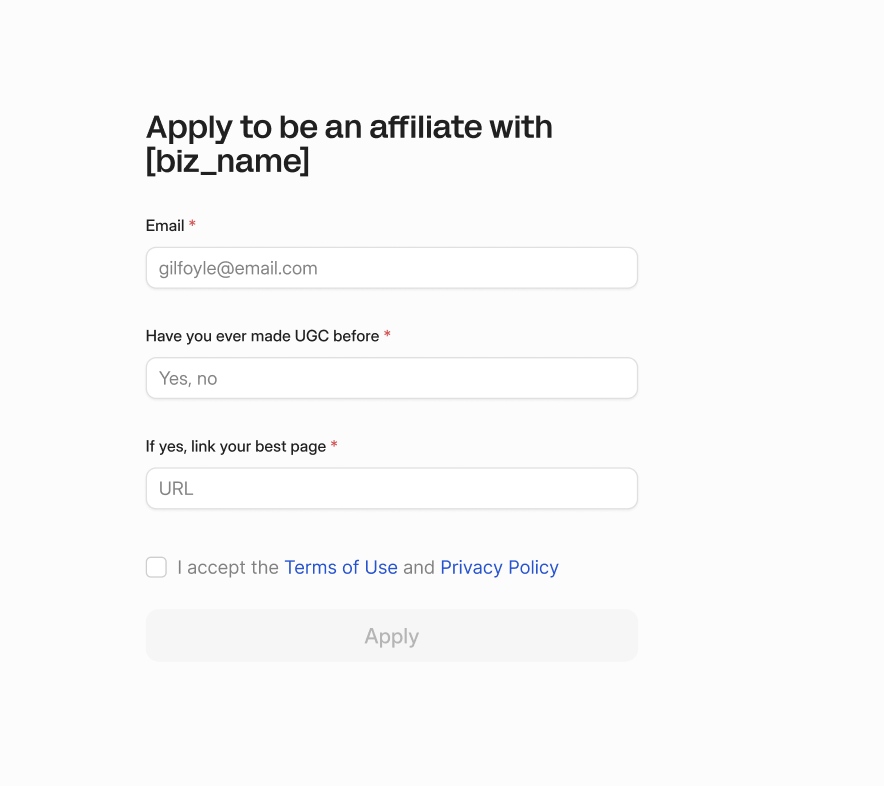884x786 pixels.
Task: Tick the accept terms checkbox
Action: coord(156,567)
